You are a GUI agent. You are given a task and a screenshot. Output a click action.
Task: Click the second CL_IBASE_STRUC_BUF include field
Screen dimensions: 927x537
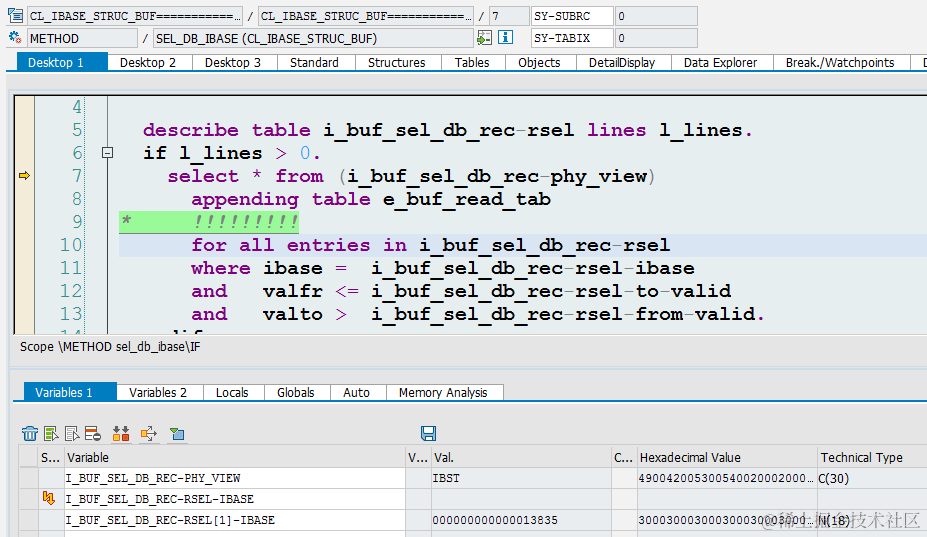coord(366,16)
